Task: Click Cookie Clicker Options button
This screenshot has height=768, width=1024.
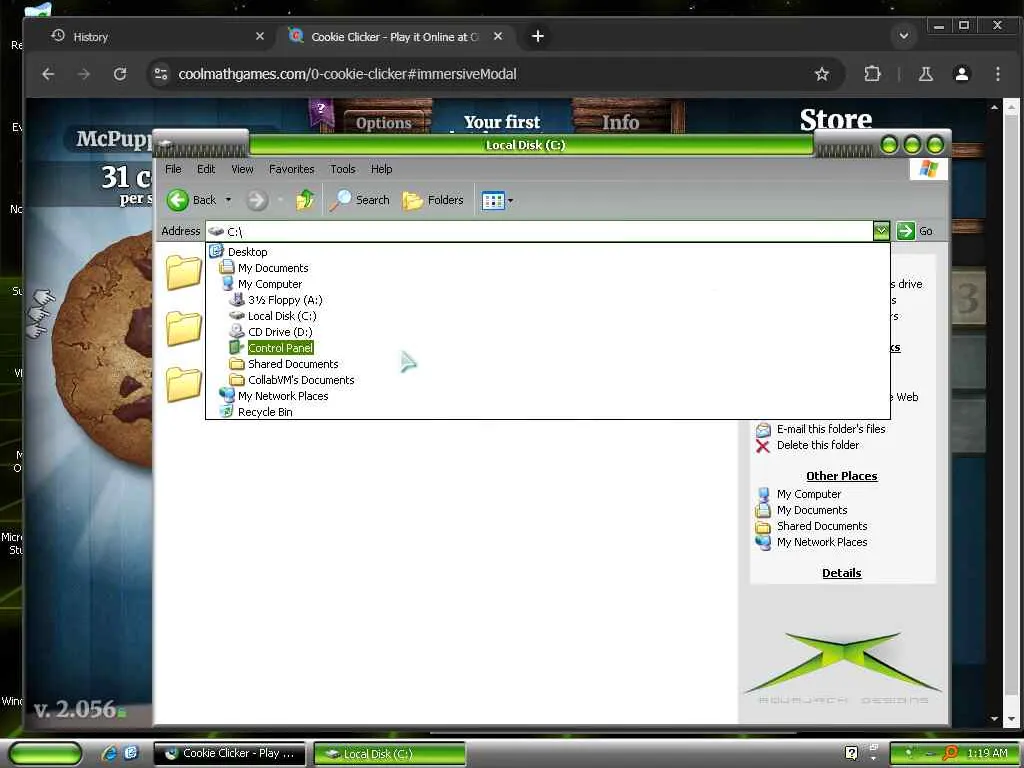Action: 383,122
